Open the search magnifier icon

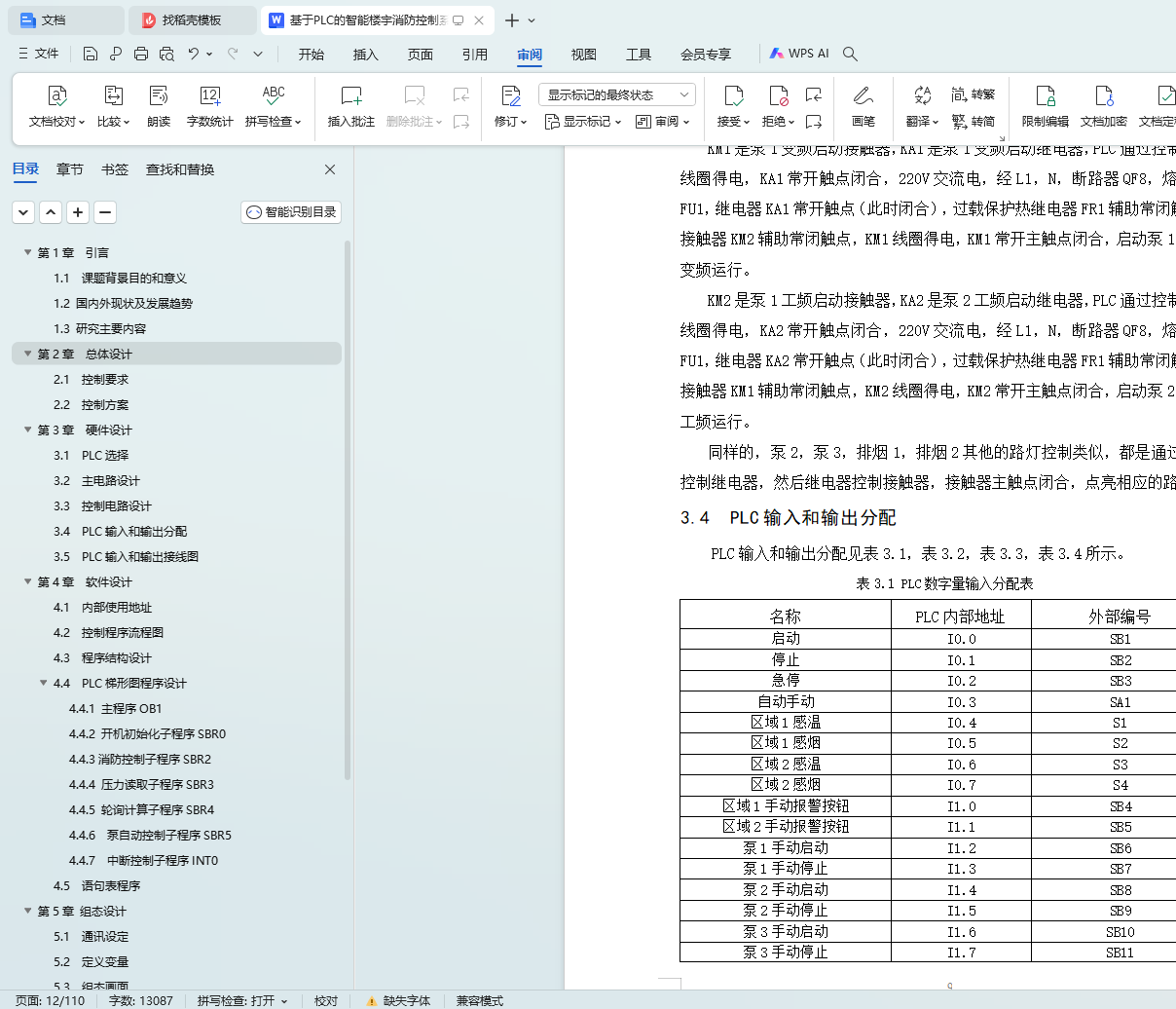(x=850, y=54)
